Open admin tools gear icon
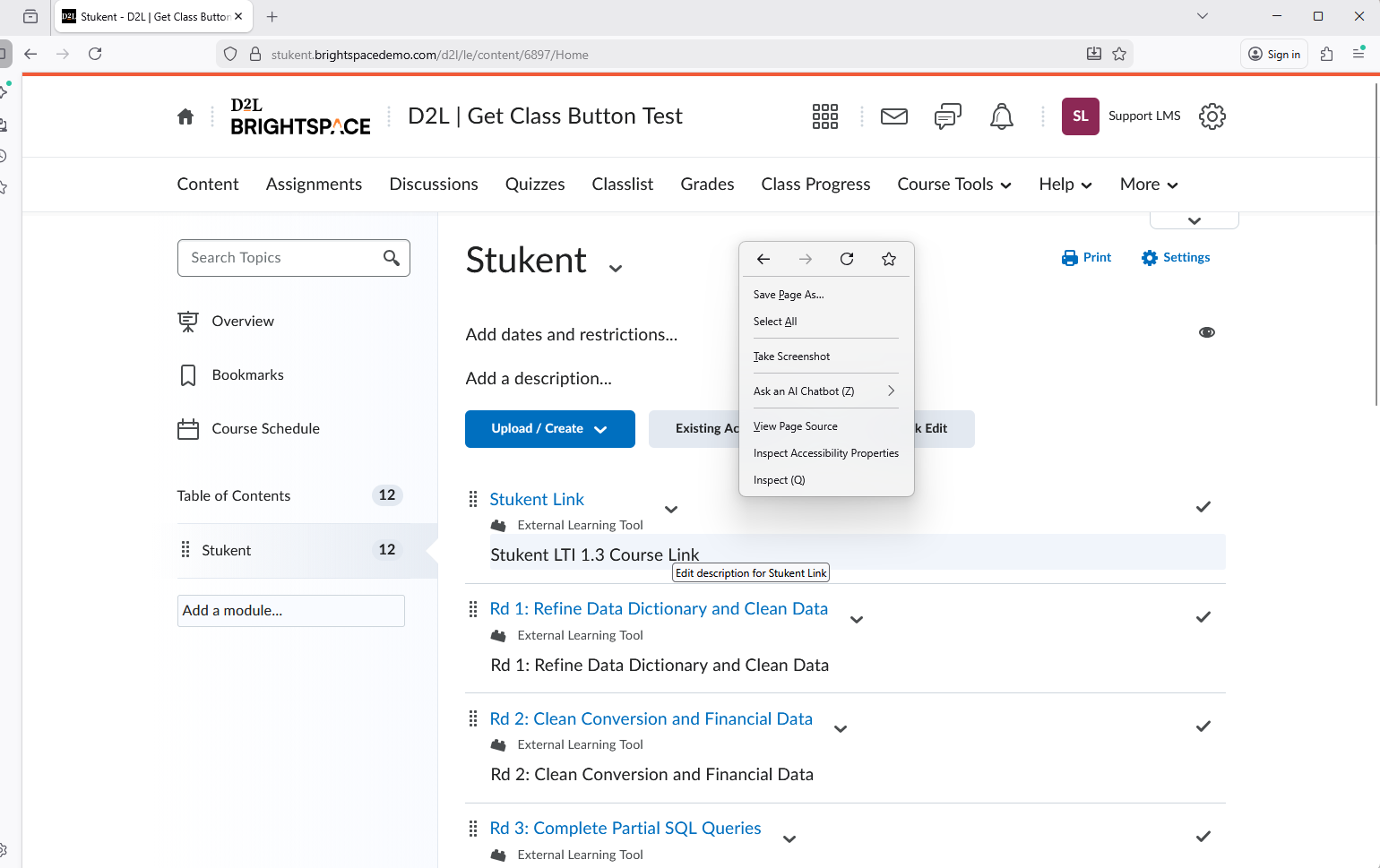This screenshot has height=868, width=1380. (1212, 116)
